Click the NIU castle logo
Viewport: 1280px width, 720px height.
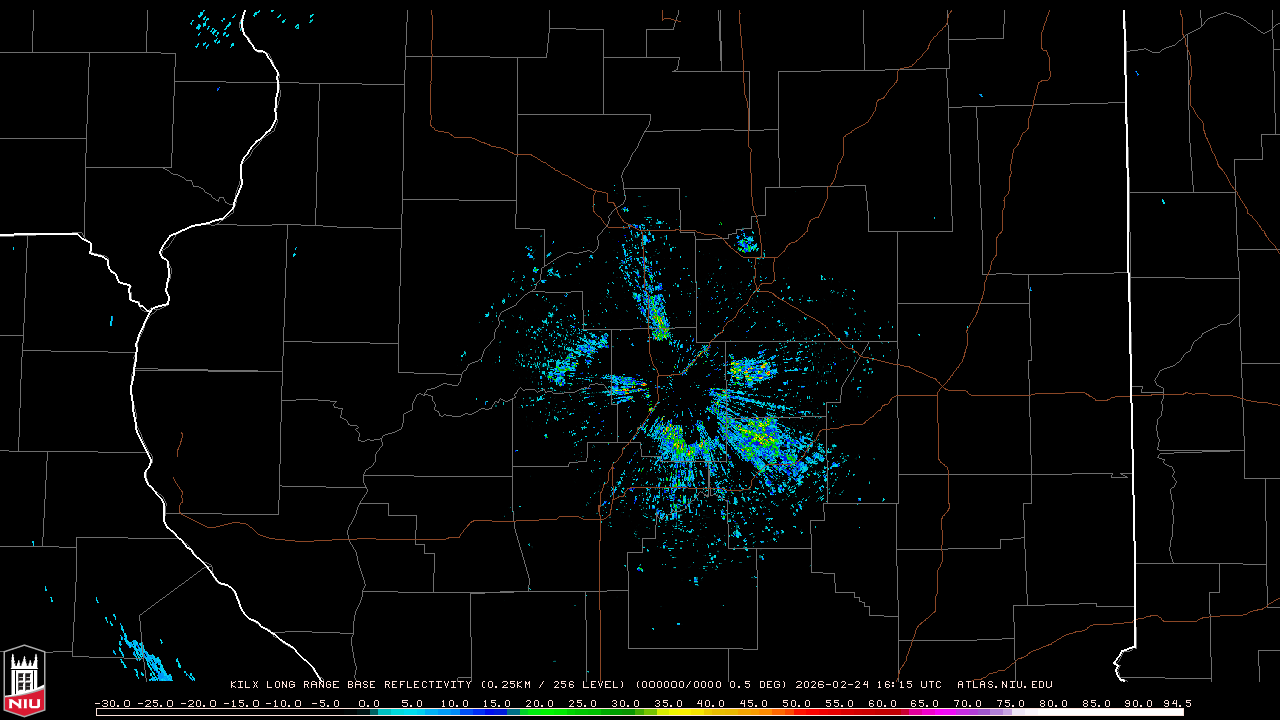click(x=24, y=679)
